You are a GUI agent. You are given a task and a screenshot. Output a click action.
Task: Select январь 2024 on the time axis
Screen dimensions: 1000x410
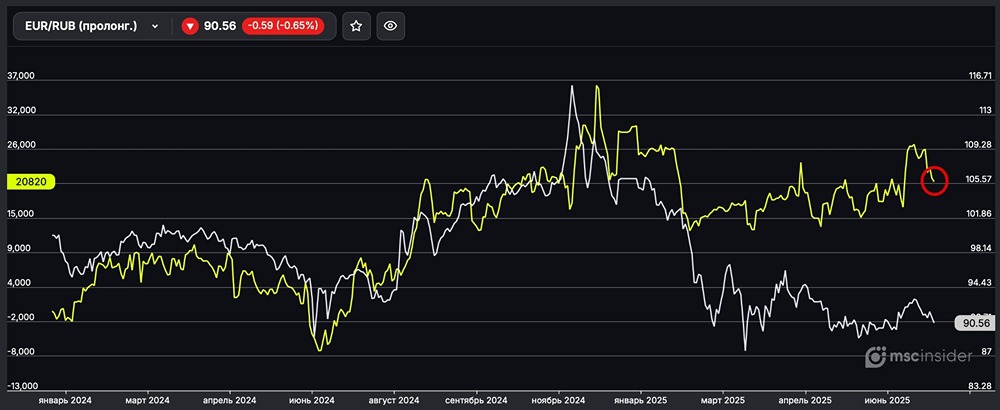[x=67, y=399]
